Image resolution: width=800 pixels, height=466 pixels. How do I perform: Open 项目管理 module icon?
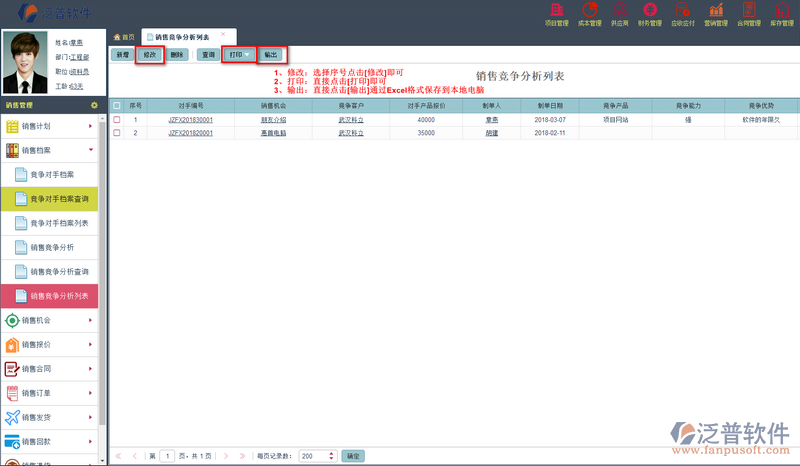point(555,10)
